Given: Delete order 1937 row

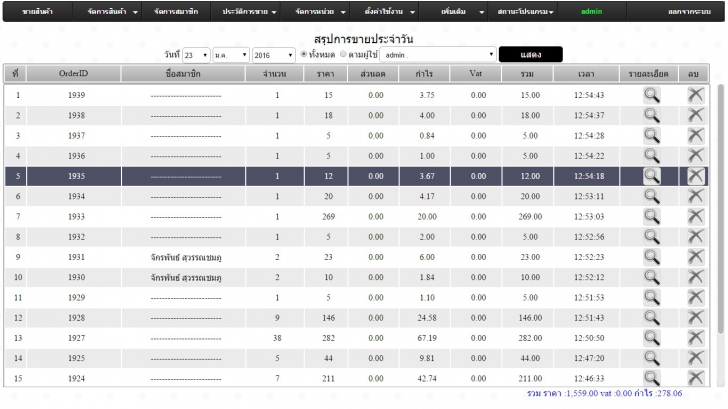Looking at the screenshot, I should point(696,136).
